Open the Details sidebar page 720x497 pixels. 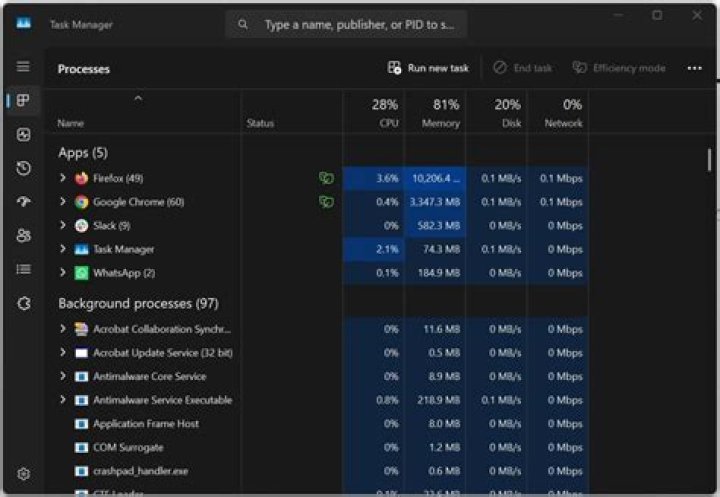click(23, 269)
